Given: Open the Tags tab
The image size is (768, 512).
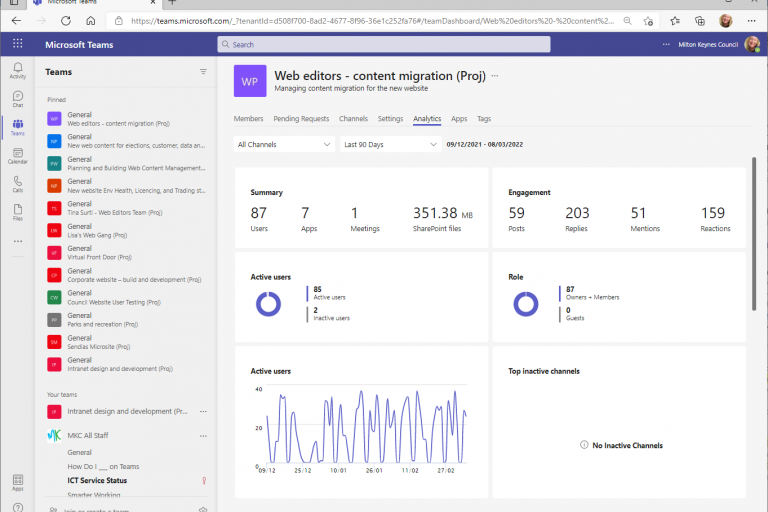Looking at the screenshot, I should [484, 119].
